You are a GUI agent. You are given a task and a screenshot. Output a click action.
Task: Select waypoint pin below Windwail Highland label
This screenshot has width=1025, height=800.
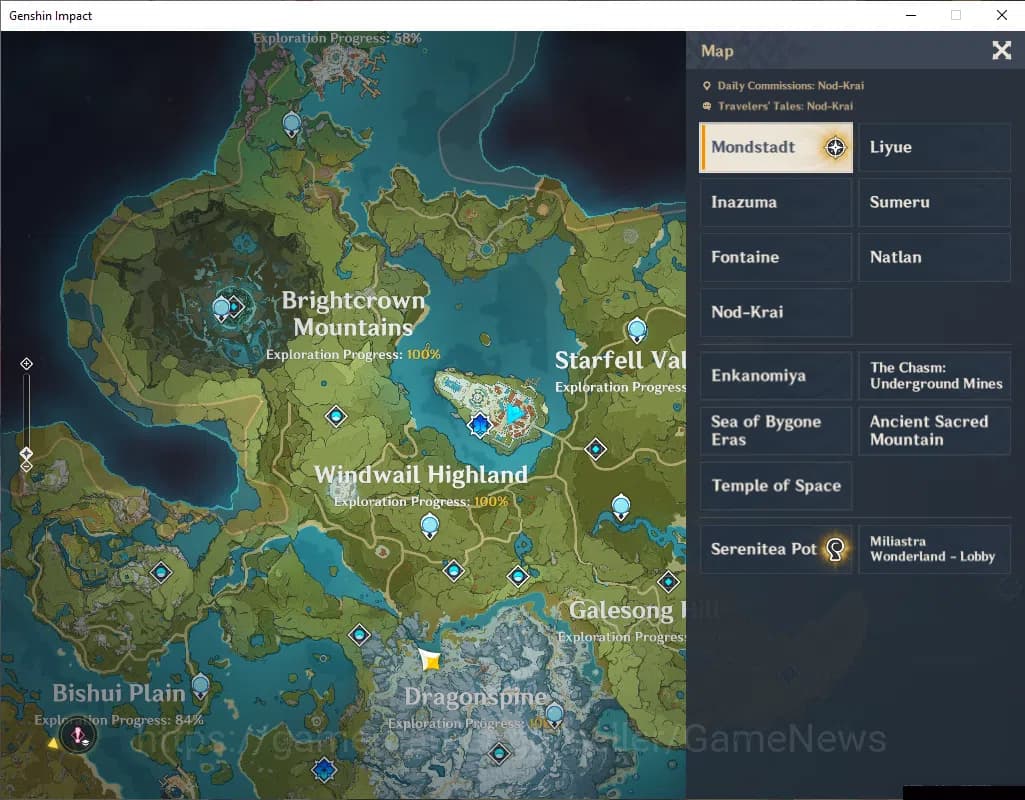pos(430,525)
